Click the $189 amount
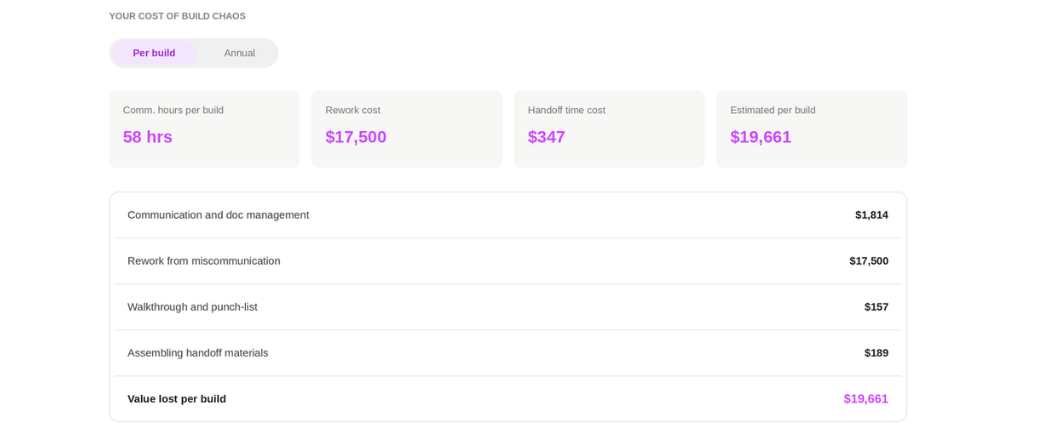Screen dimensions: 1040x440 coord(876,353)
